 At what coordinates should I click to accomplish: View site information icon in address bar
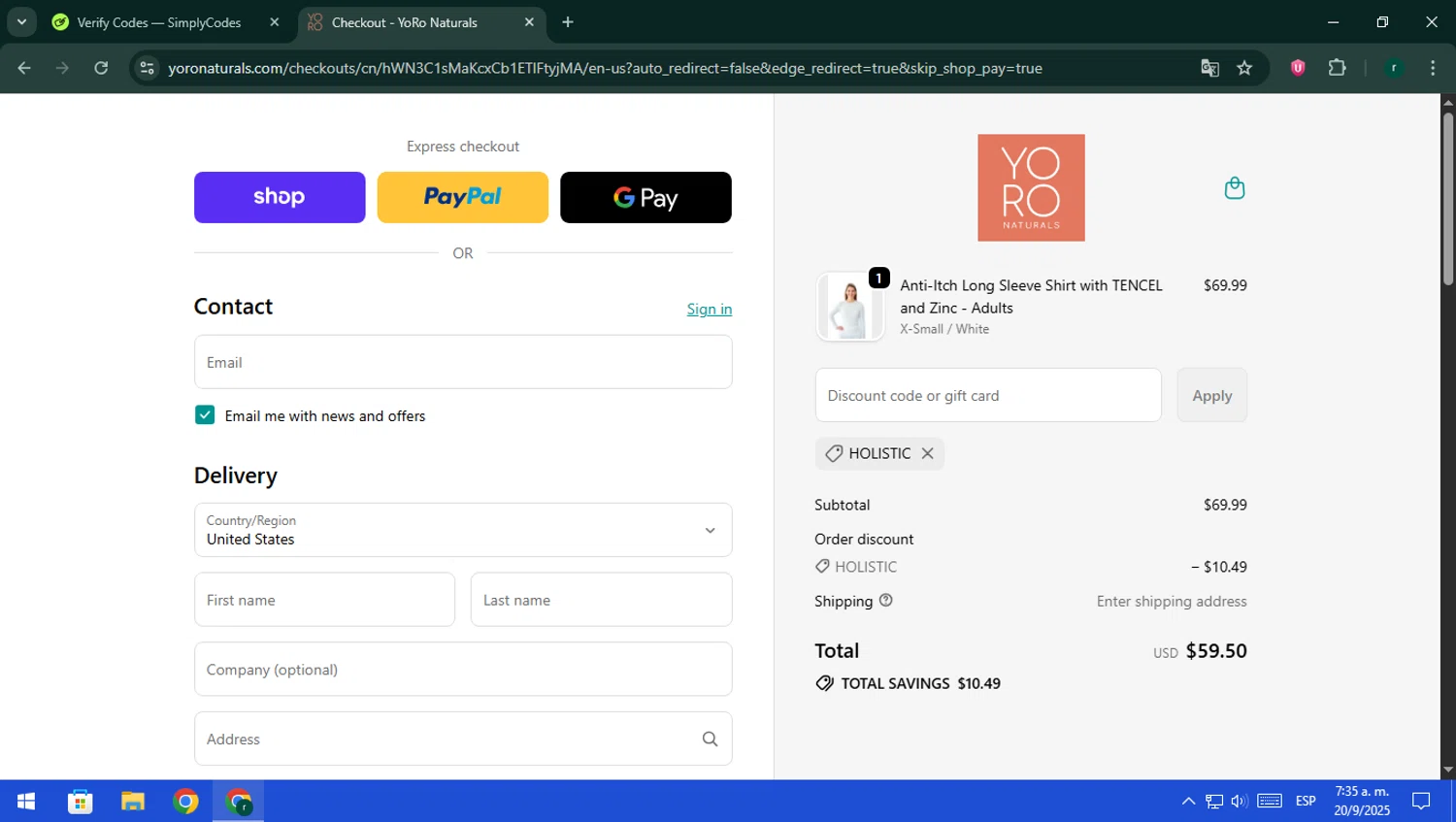148,68
